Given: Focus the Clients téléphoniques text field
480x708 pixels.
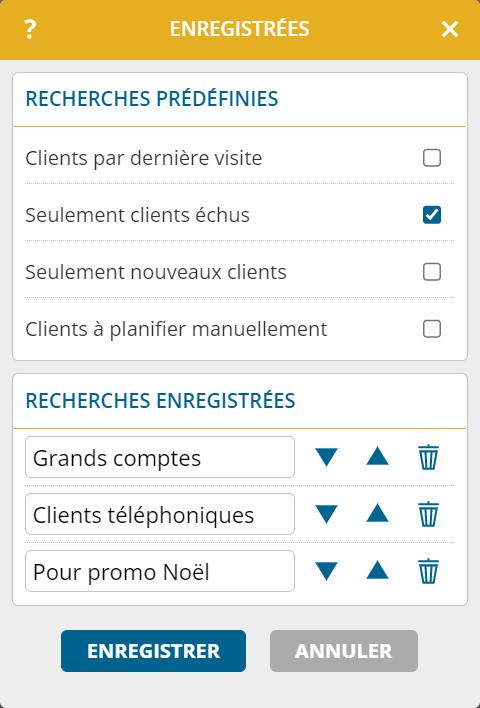Looking at the screenshot, I should point(160,514).
